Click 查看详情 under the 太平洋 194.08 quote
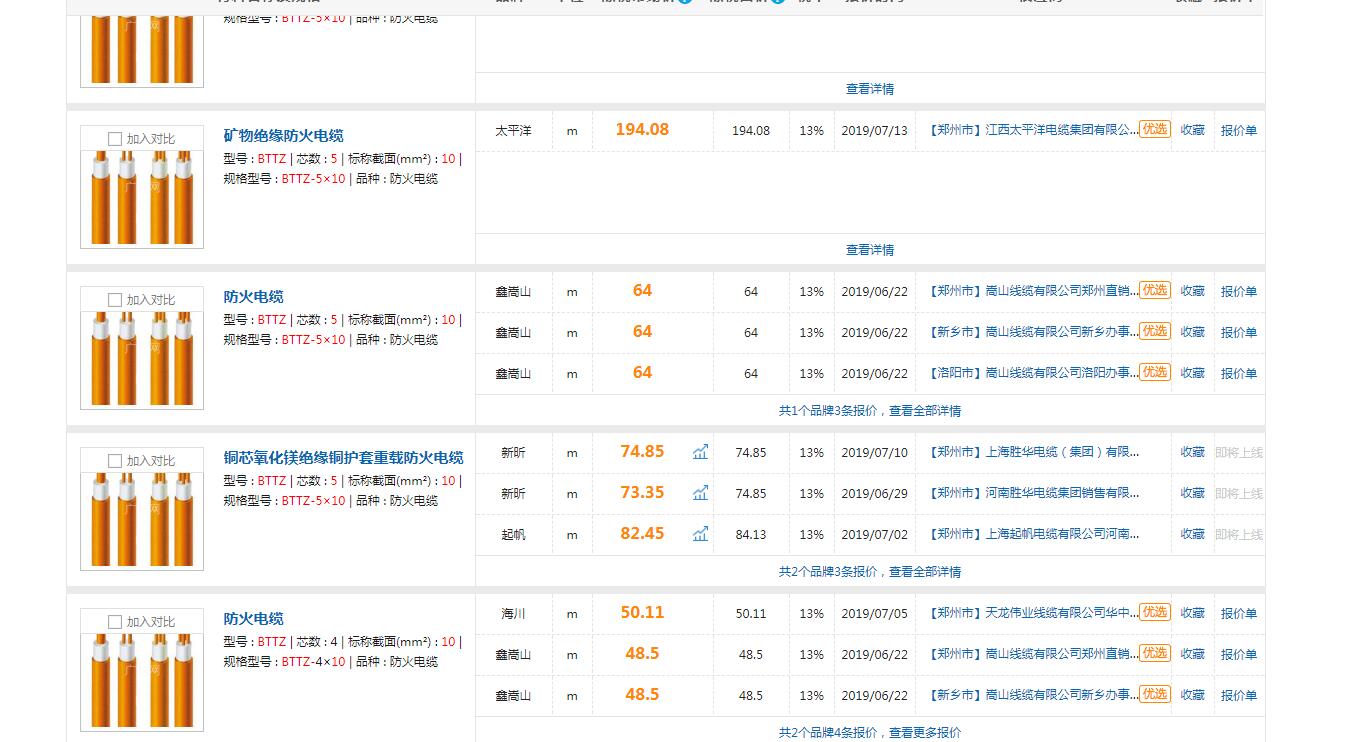1369x742 pixels. (x=870, y=250)
